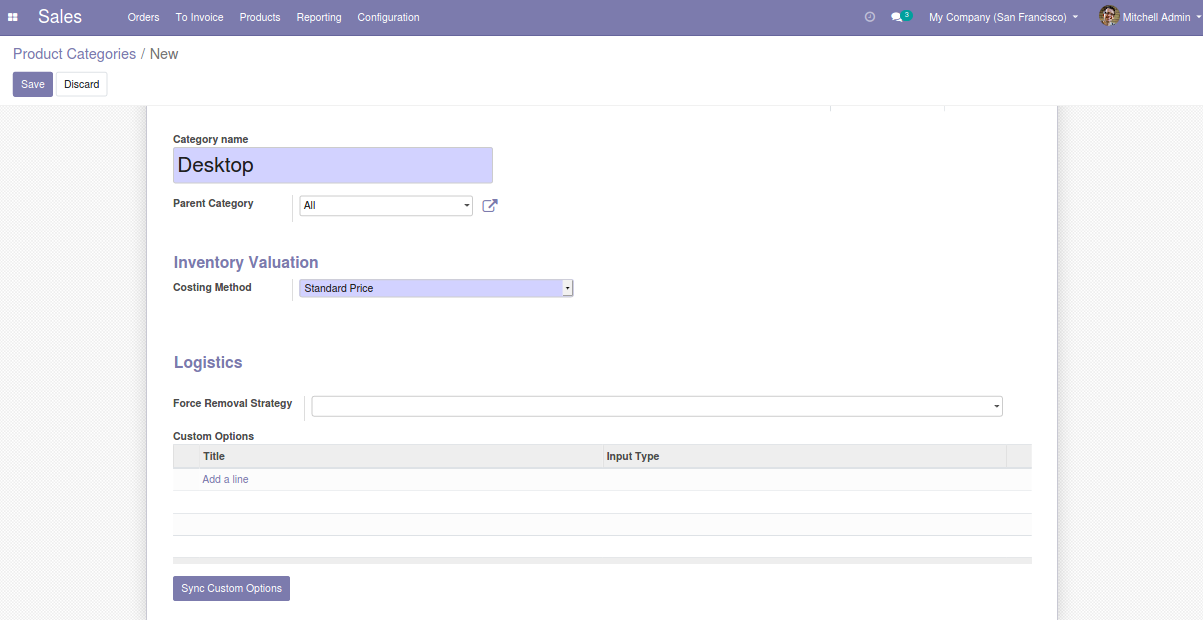Click the Sales application title
1203x620 pixels.
(59, 16)
